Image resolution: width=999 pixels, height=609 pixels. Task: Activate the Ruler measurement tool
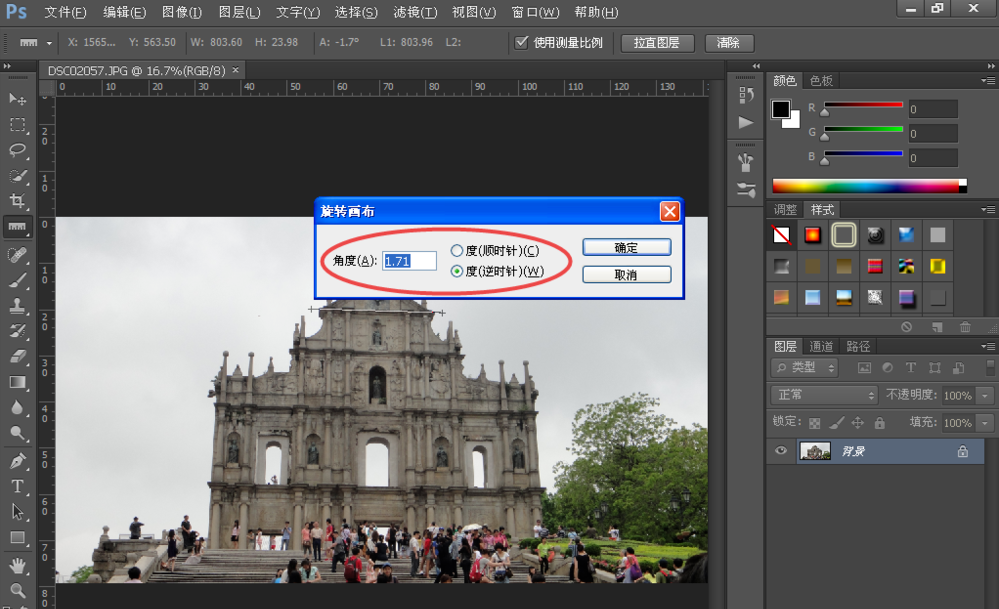tap(17, 227)
